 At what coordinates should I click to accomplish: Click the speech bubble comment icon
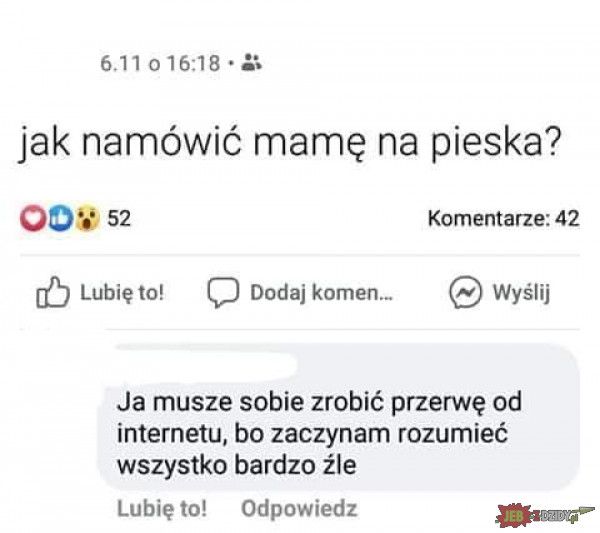click(223, 293)
